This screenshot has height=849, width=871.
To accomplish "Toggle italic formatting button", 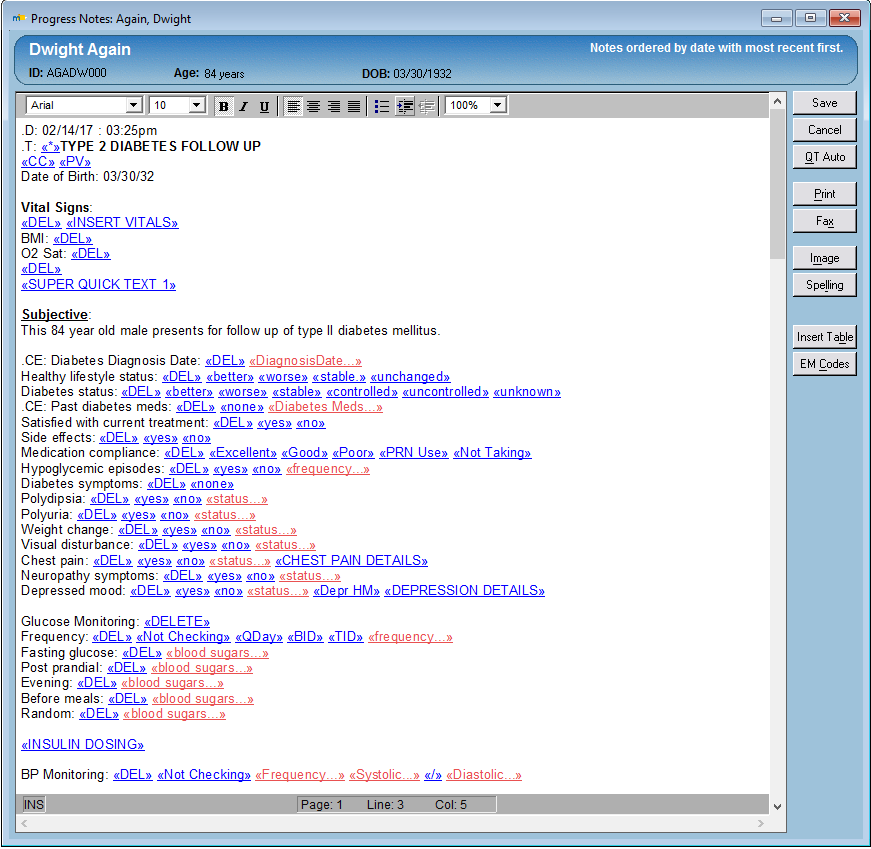I will 244,106.
